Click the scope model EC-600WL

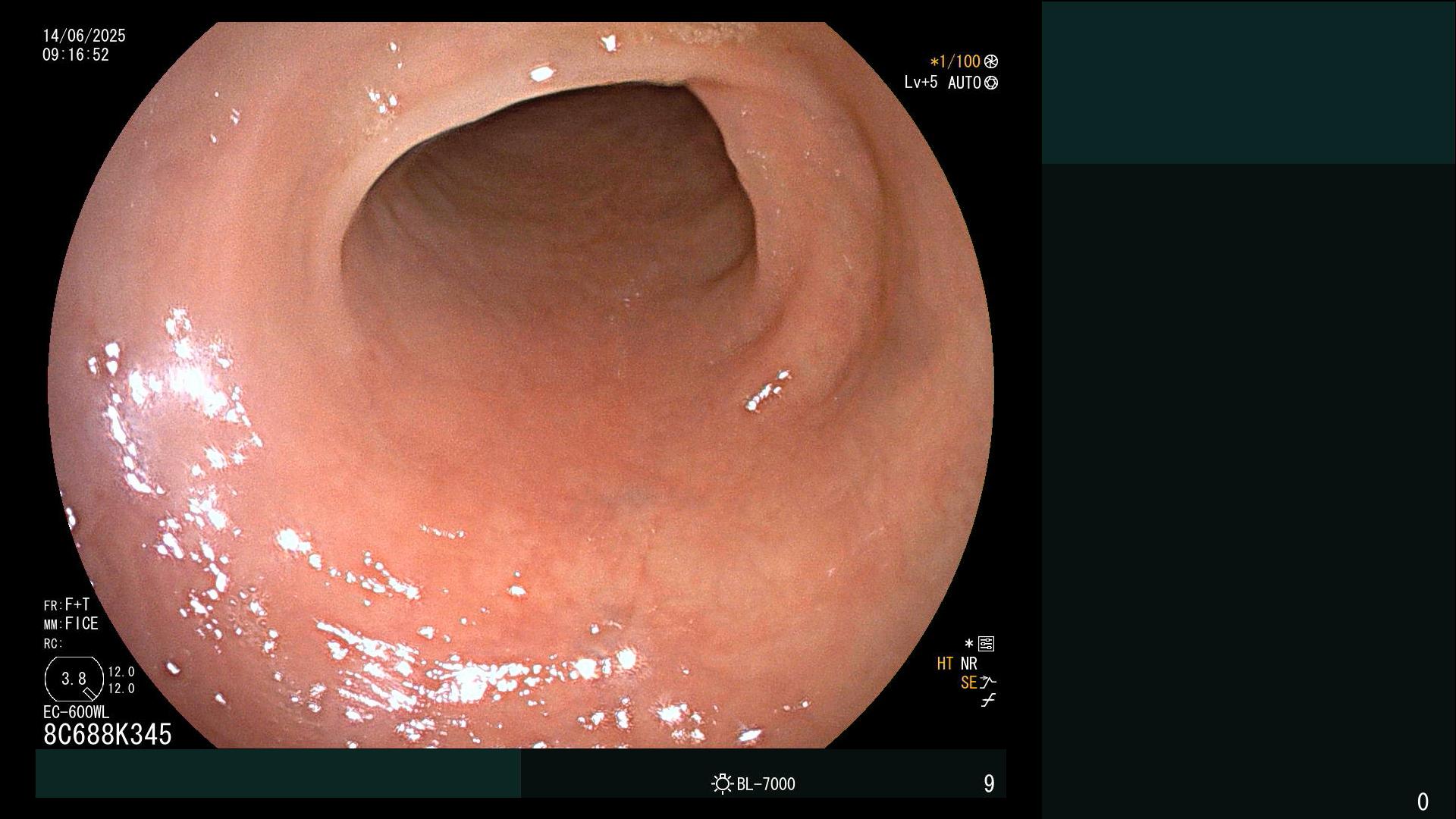(x=76, y=712)
